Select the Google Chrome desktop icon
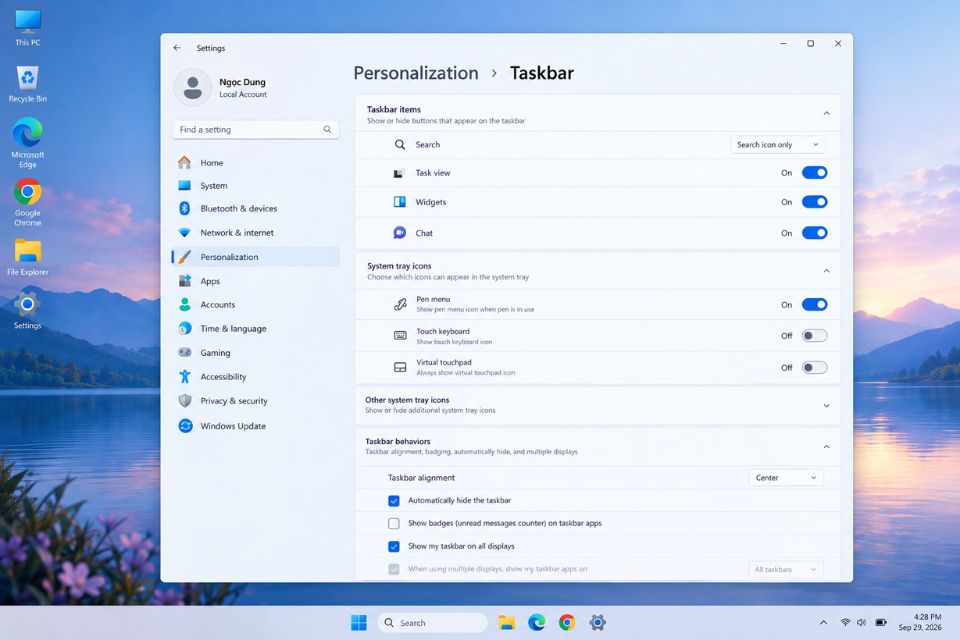 coord(28,202)
